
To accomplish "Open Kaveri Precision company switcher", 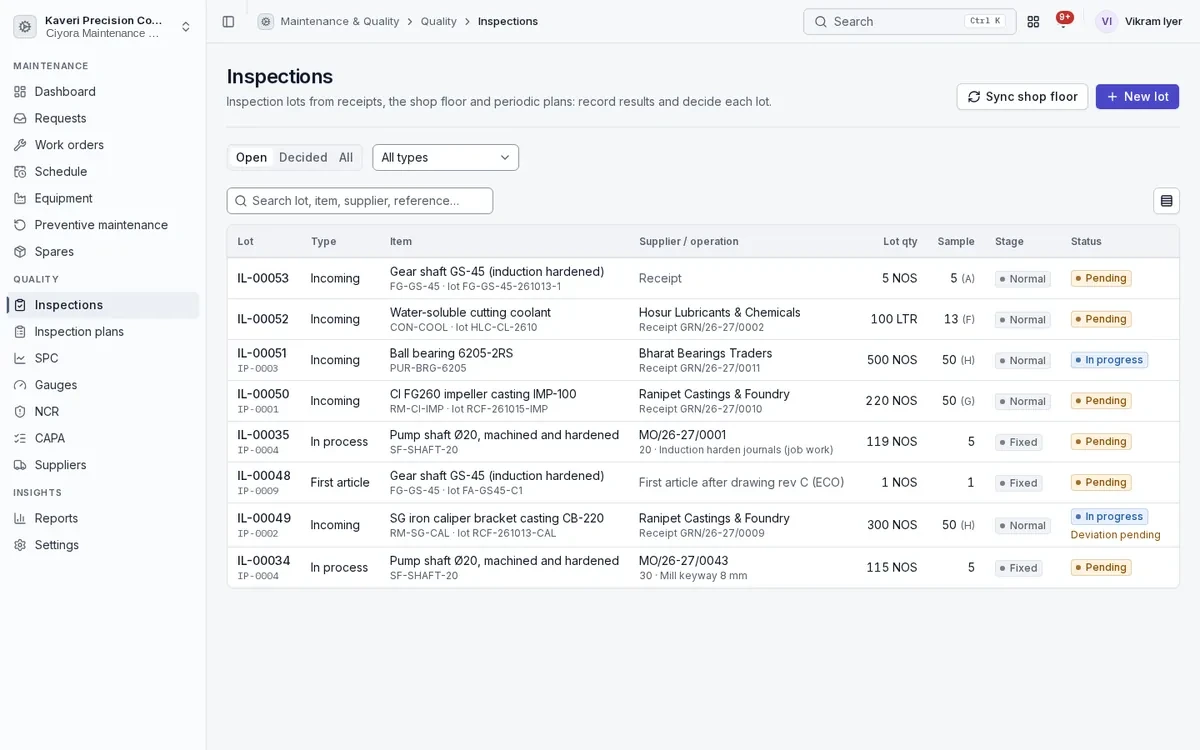I will (103, 26).
